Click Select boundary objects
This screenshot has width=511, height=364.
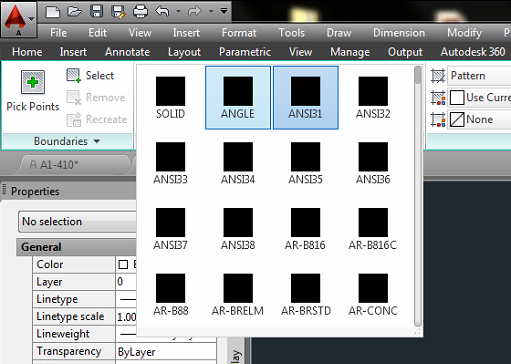coord(90,75)
